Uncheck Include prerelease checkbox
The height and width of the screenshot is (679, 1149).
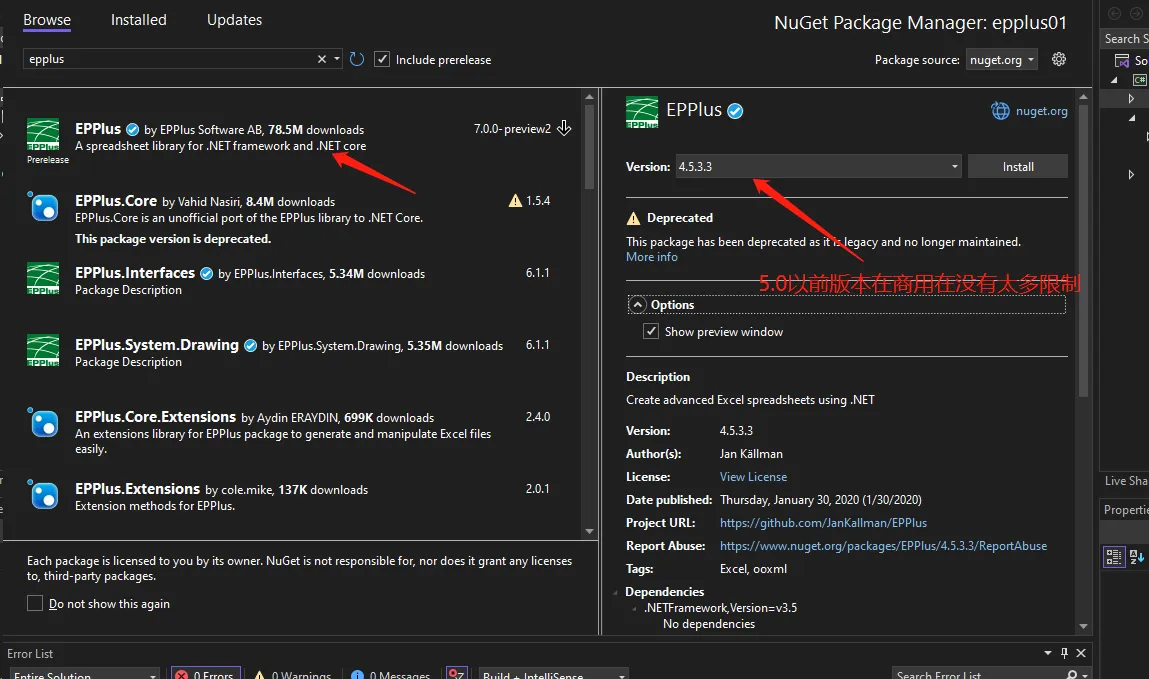(382, 59)
